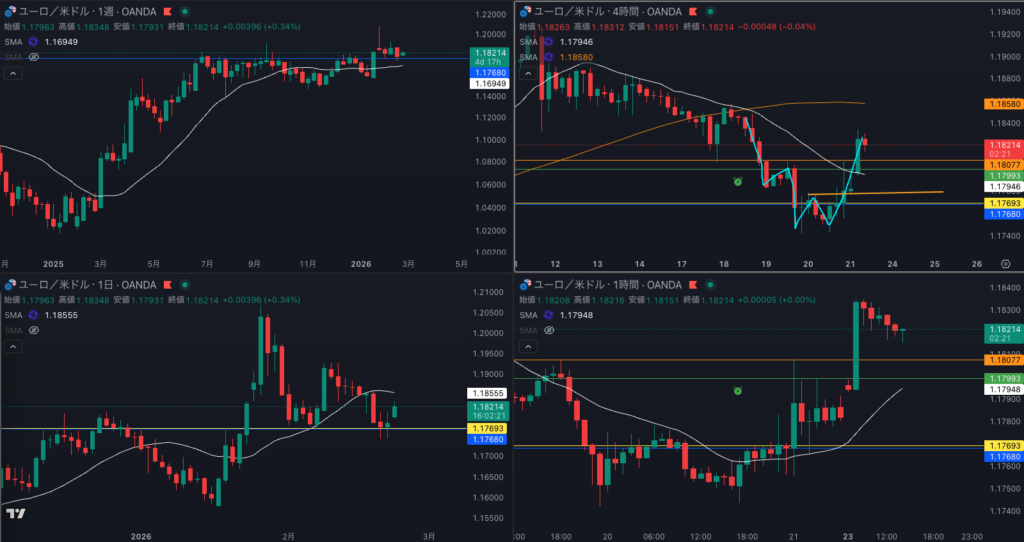
Task: Click the orange SMA 1.18580 indicator icon
Action: pyautogui.click(x=549, y=58)
